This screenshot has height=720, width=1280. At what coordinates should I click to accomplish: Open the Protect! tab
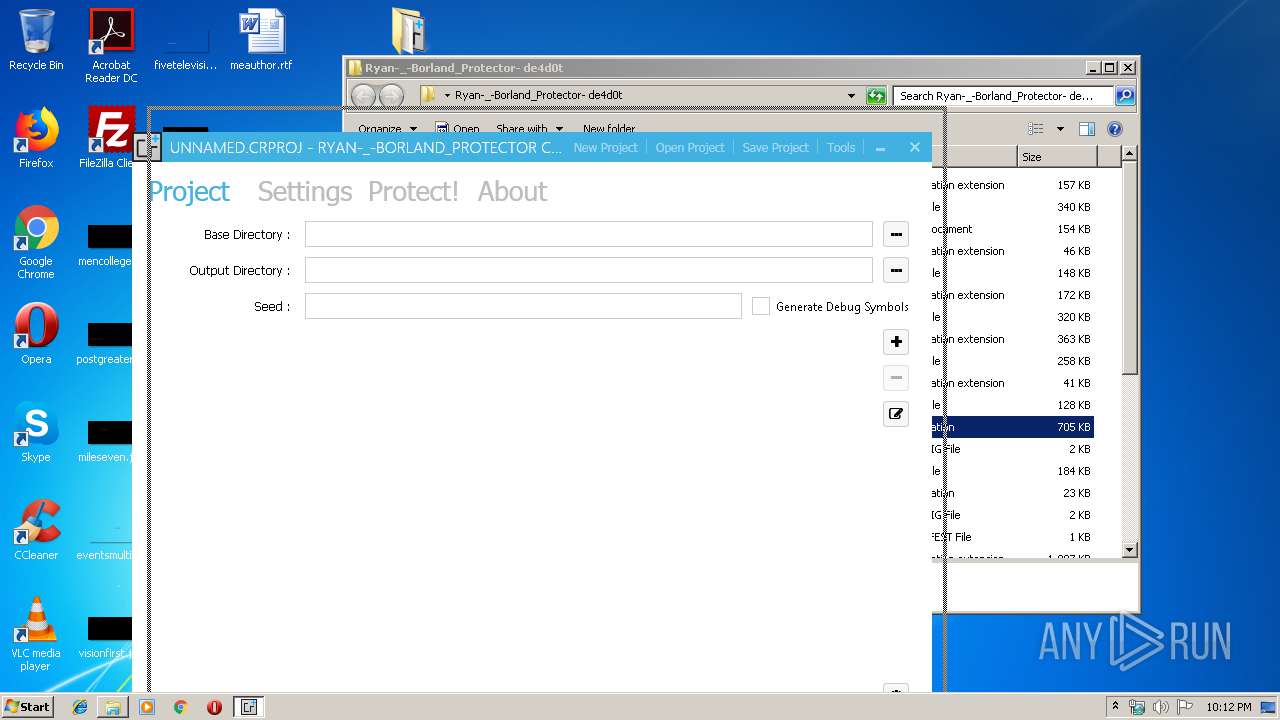tap(413, 191)
